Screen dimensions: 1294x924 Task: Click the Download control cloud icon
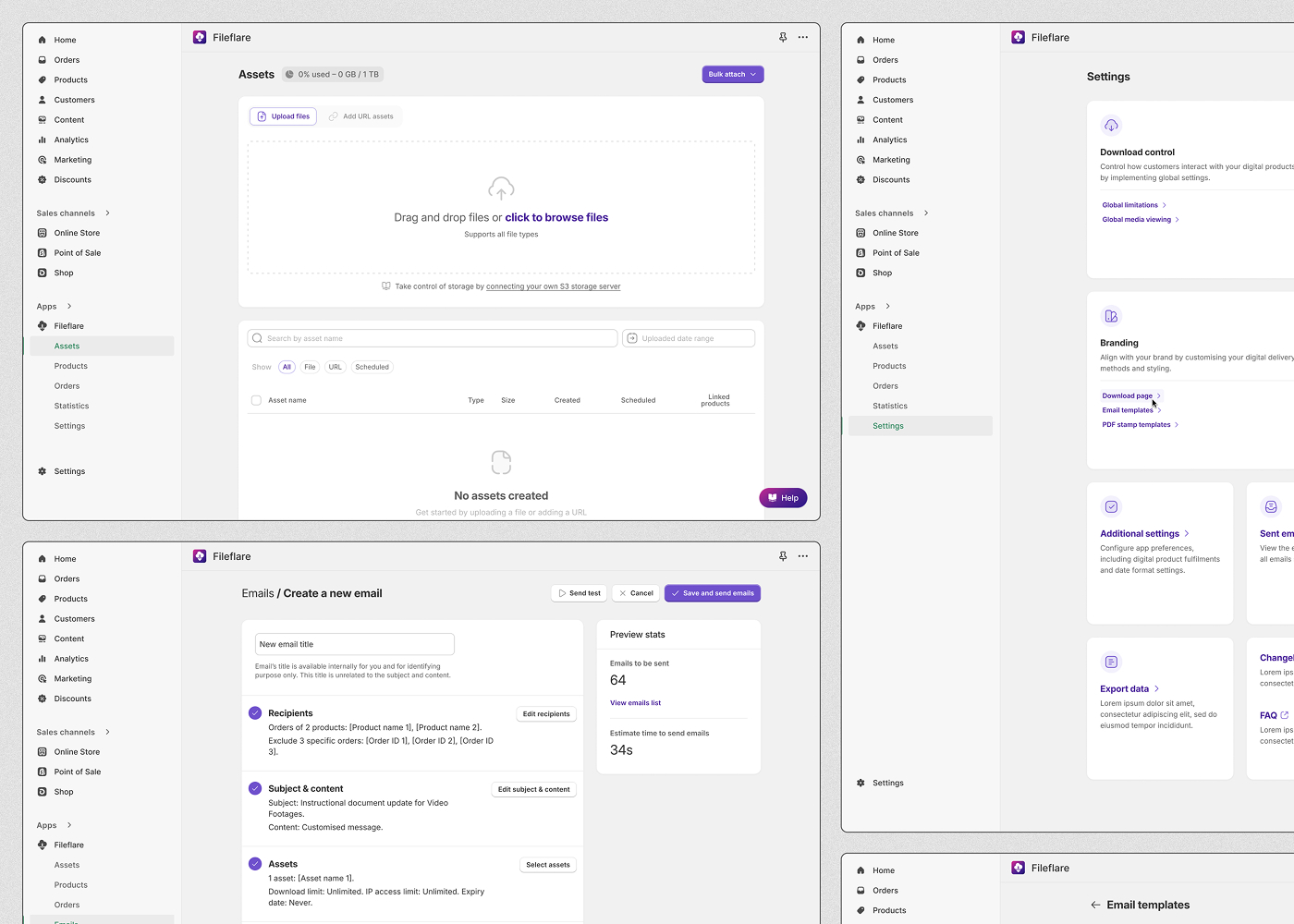[x=1111, y=125]
